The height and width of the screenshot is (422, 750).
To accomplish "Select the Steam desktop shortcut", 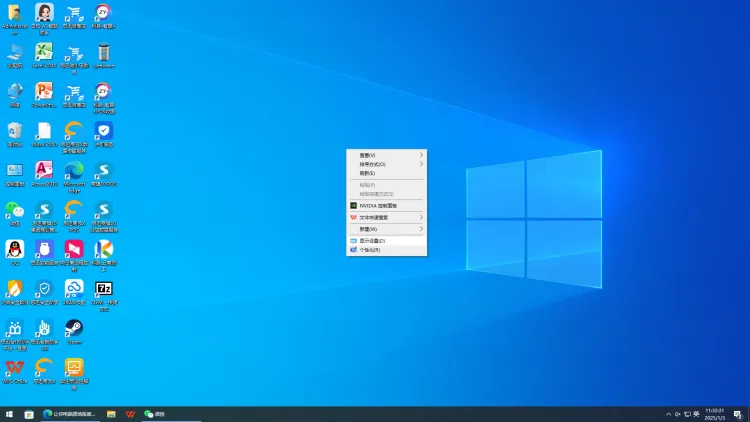I will click(74, 332).
